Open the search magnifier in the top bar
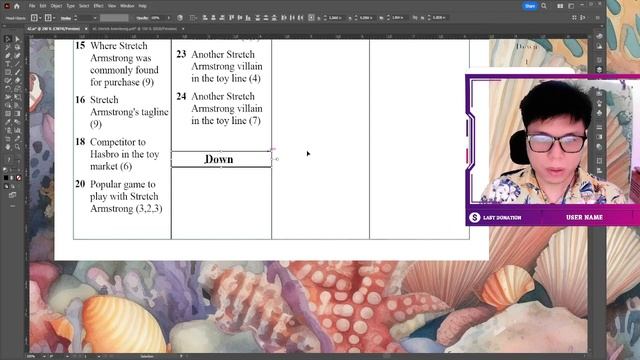 544,6
